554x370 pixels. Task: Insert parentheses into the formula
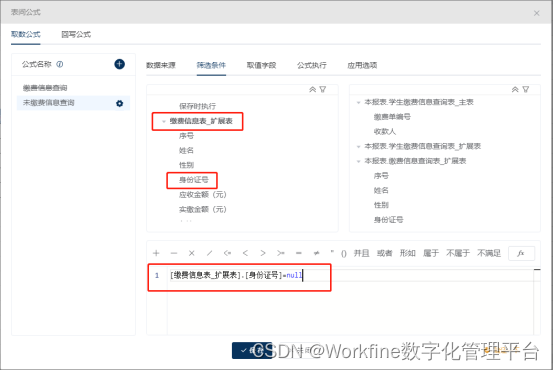click(x=344, y=253)
